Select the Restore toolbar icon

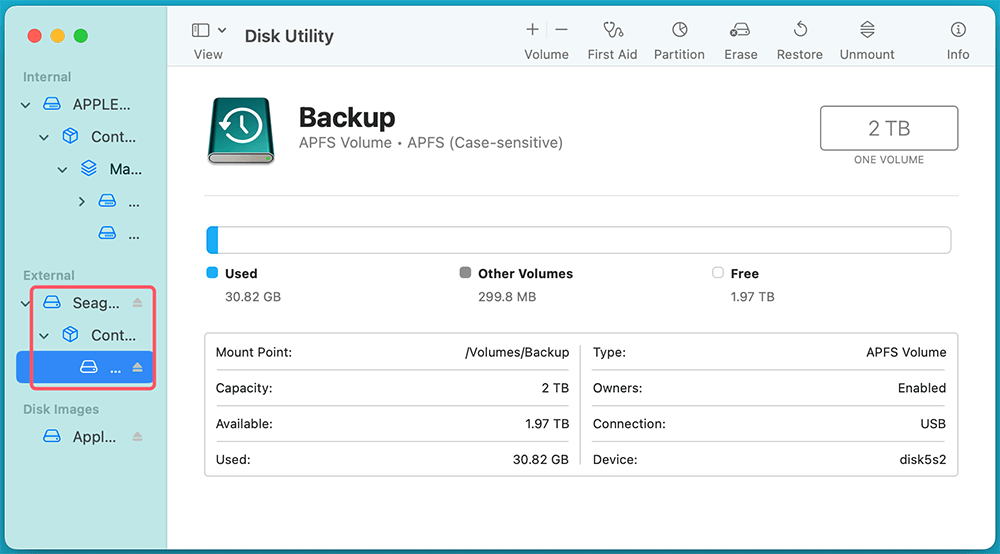click(x=800, y=31)
